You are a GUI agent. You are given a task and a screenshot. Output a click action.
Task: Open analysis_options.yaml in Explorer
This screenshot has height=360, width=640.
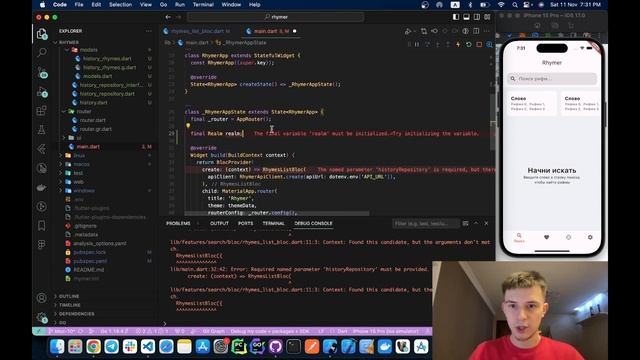[x=100, y=244]
